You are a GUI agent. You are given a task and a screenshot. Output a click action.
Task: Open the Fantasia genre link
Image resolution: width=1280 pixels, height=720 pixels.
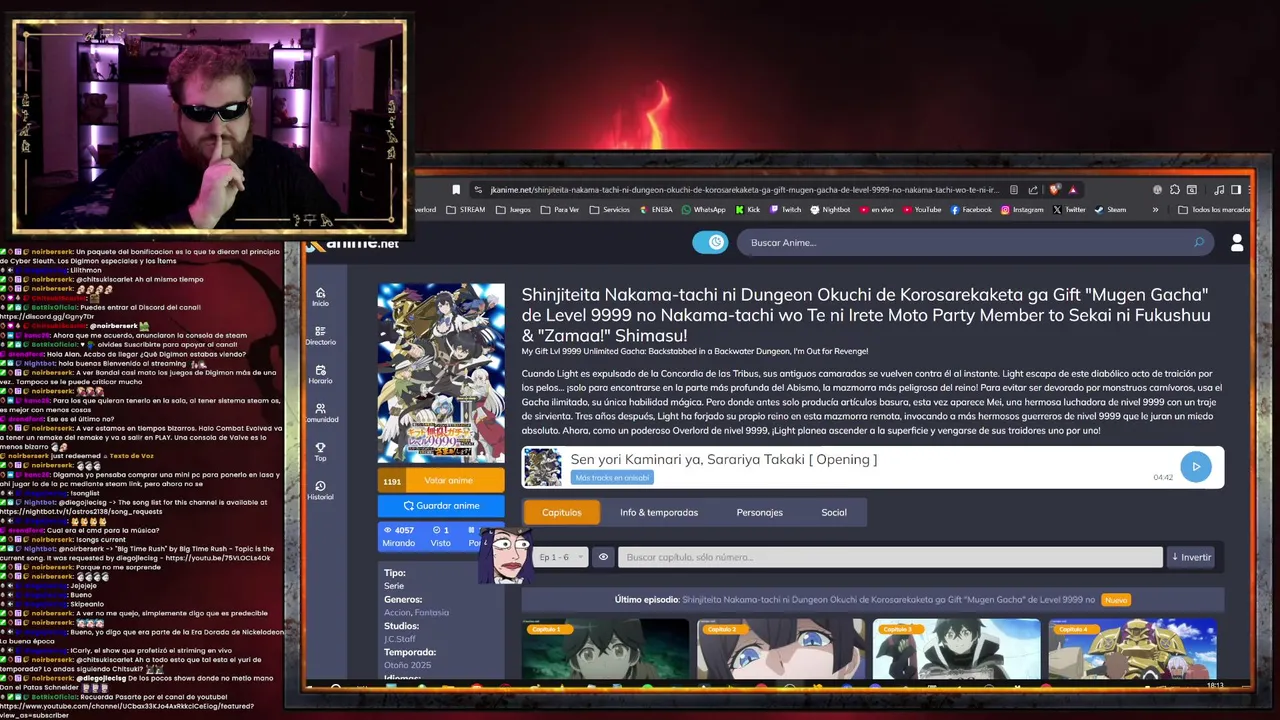coord(432,612)
